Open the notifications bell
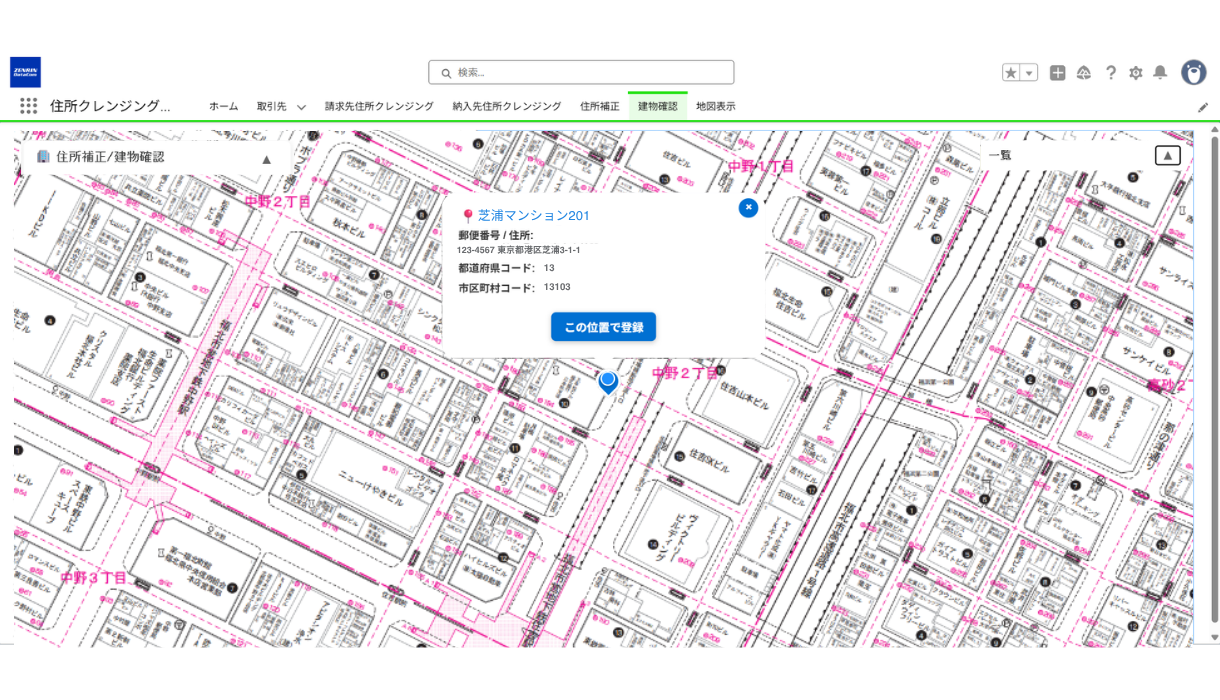 [1160, 73]
